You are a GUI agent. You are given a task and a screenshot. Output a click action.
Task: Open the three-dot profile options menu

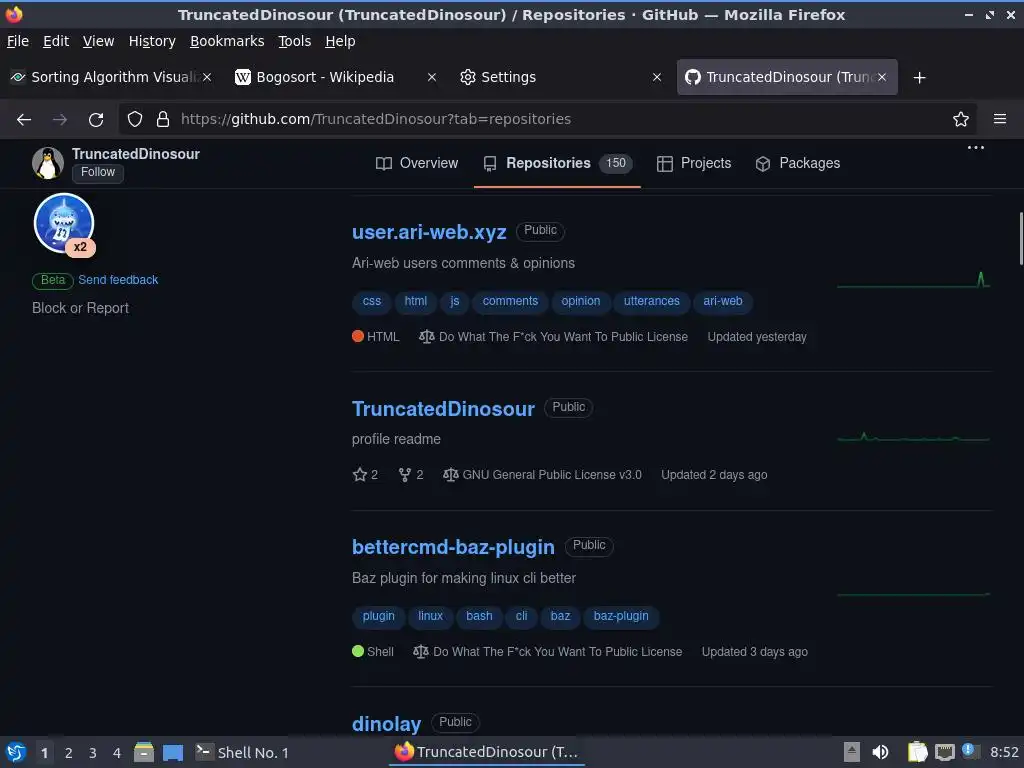[x=976, y=148]
